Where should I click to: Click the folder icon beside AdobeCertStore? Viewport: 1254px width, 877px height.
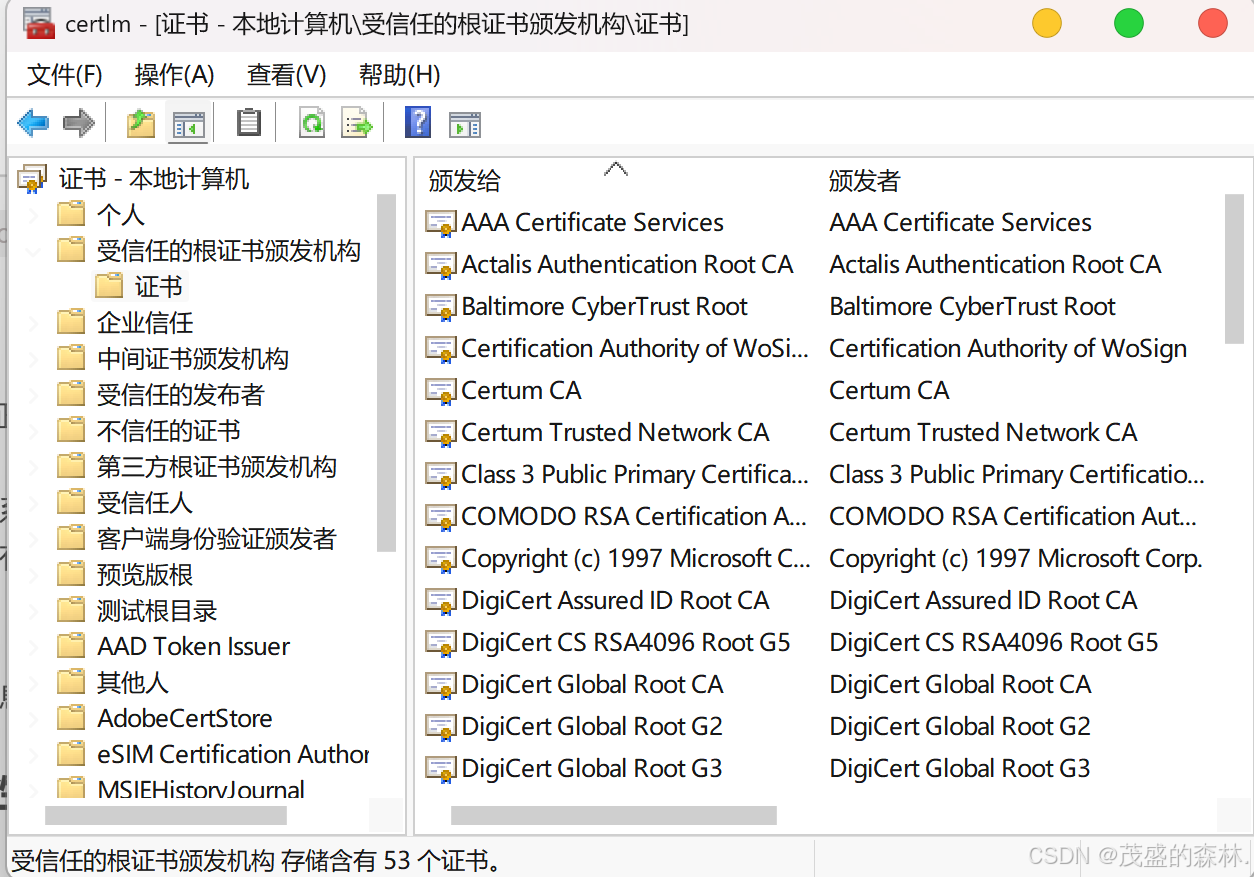click(x=71, y=718)
